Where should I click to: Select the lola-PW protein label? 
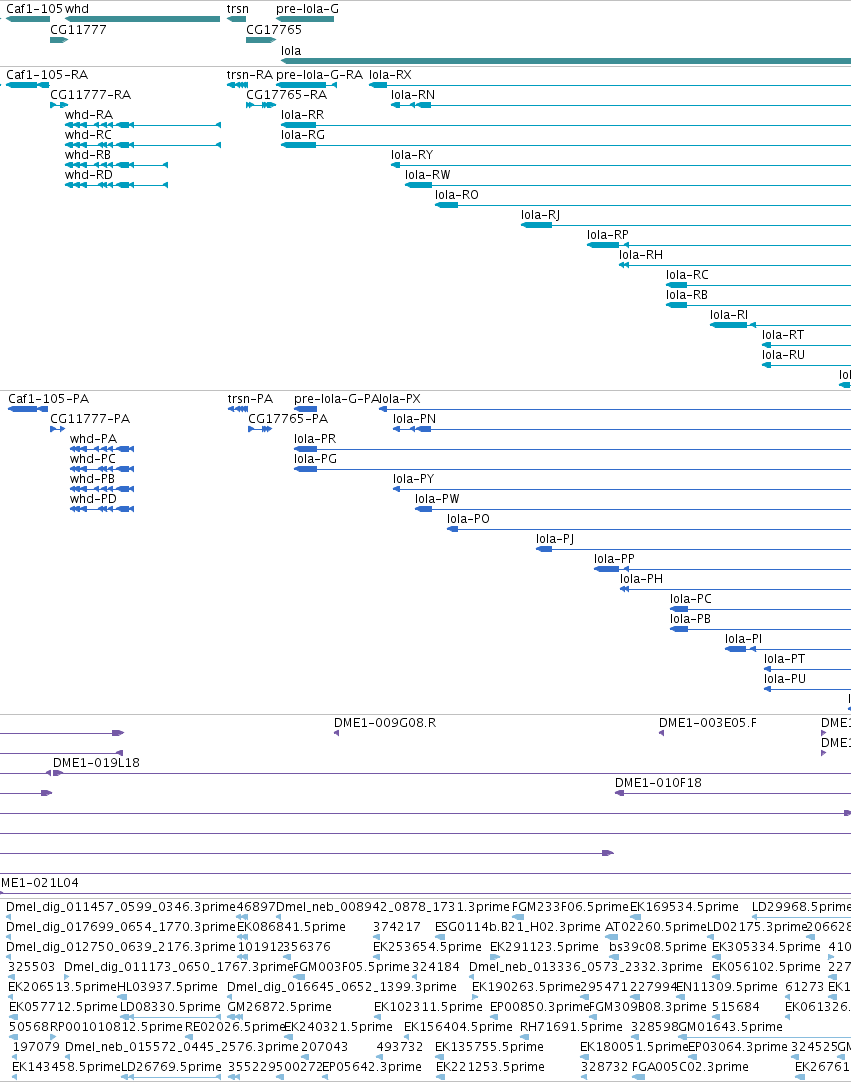tap(437, 499)
